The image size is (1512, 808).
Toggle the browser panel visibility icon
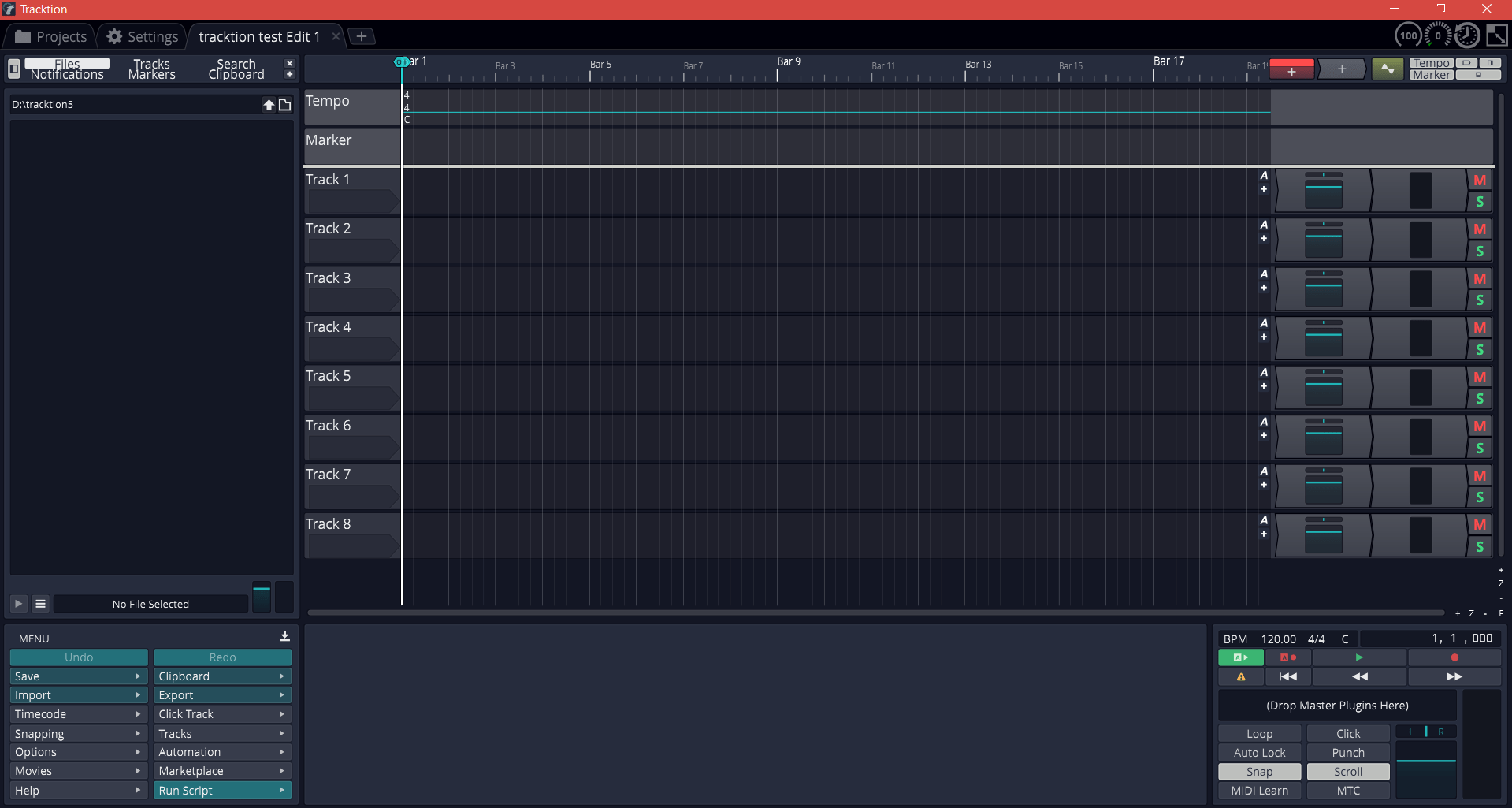pyautogui.click(x=13, y=69)
